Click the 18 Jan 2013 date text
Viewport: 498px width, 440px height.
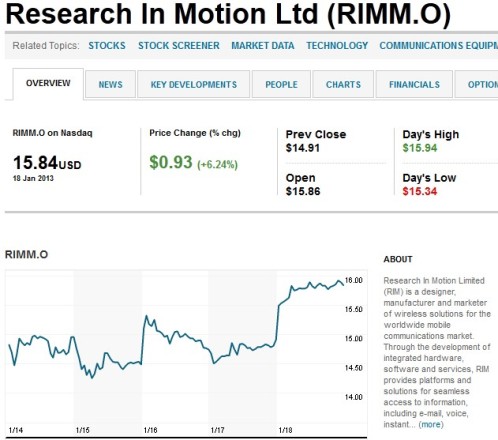click(33, 178)
